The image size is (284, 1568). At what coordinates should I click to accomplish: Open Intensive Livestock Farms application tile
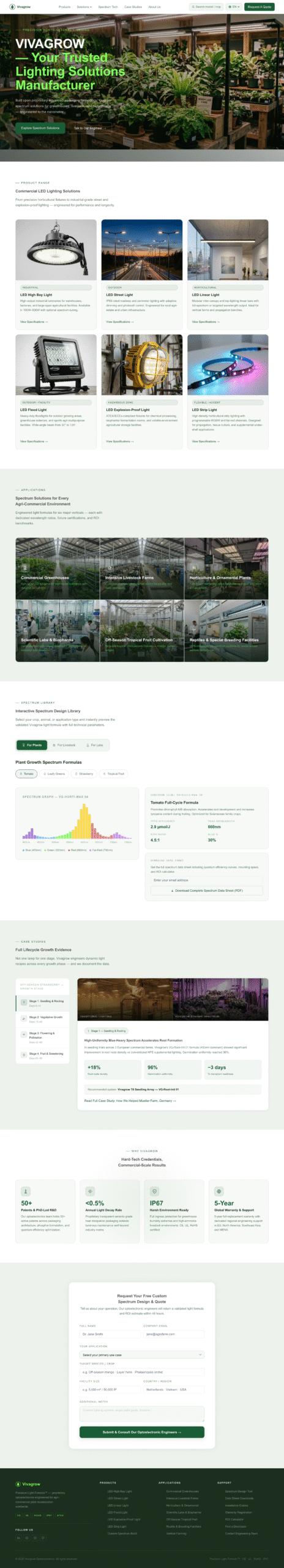tap(142, 569)
